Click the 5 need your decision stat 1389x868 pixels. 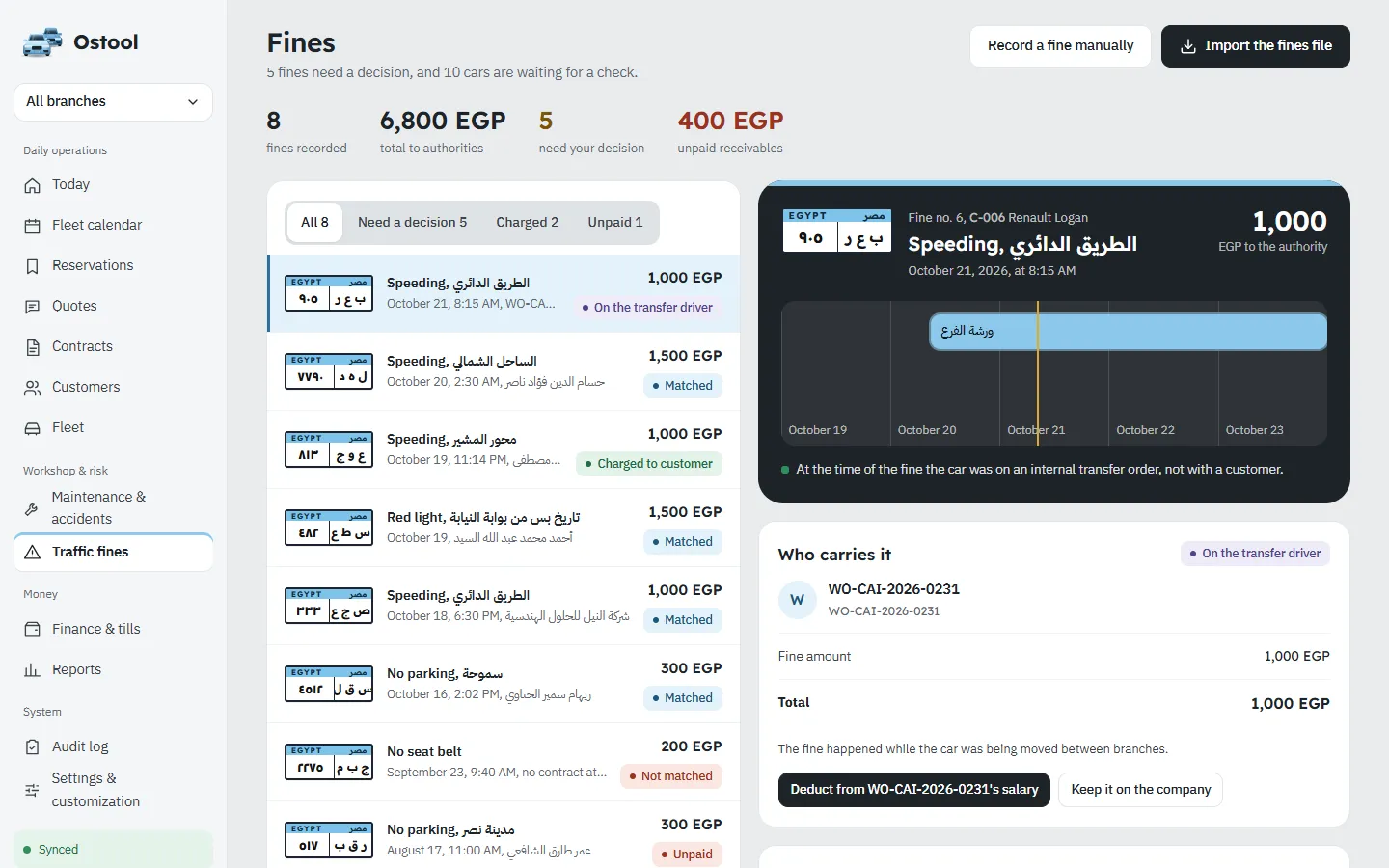coord(591,132)
